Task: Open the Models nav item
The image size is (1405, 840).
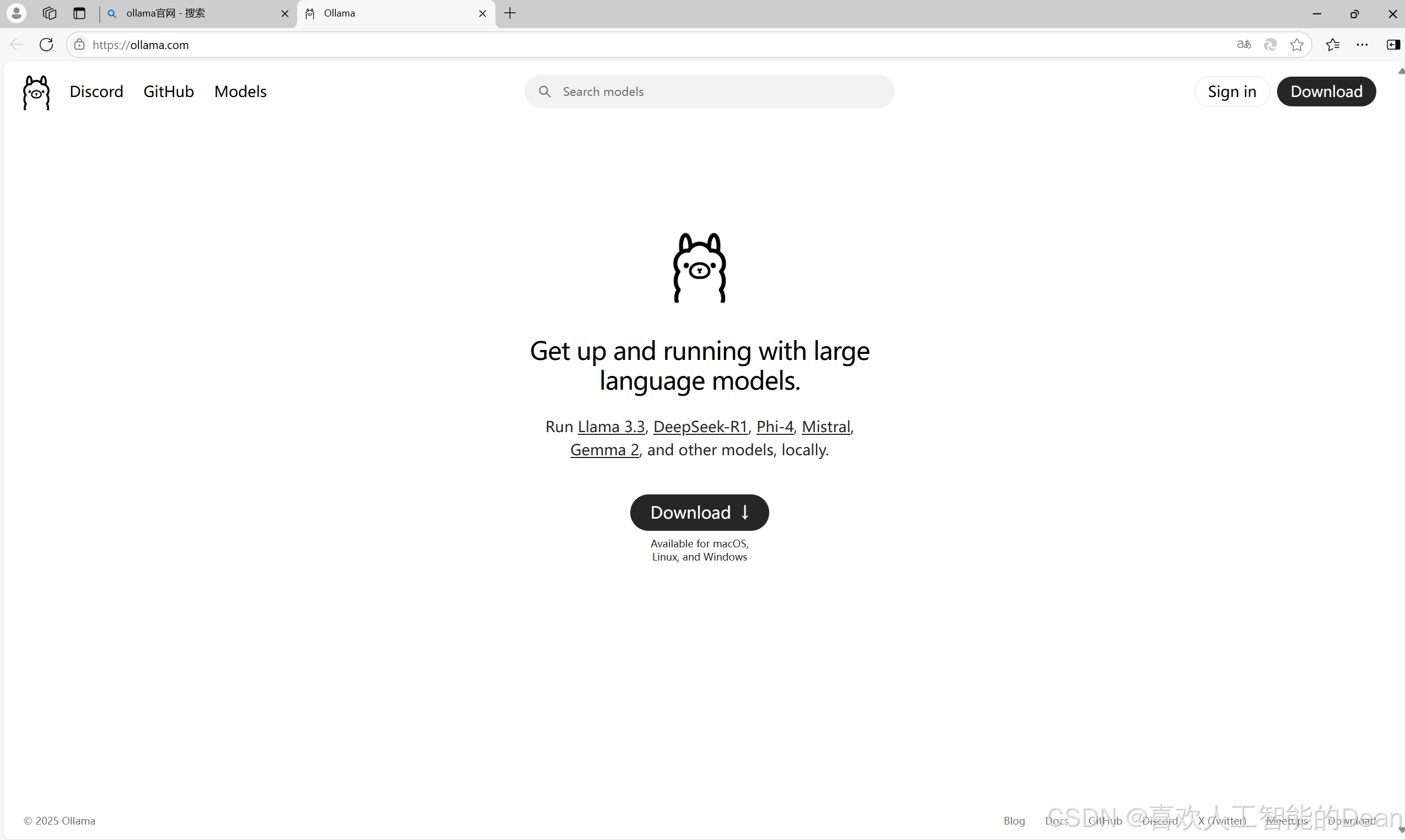Action: click(240, 91)
